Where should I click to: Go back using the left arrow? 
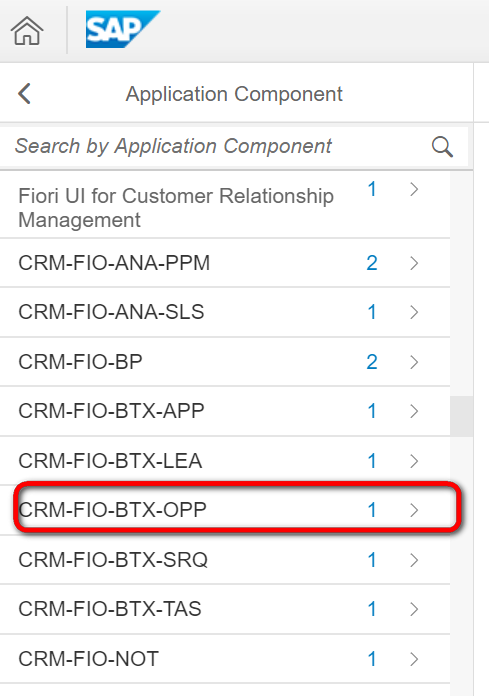pyautogui.click(x=24, y=94)
